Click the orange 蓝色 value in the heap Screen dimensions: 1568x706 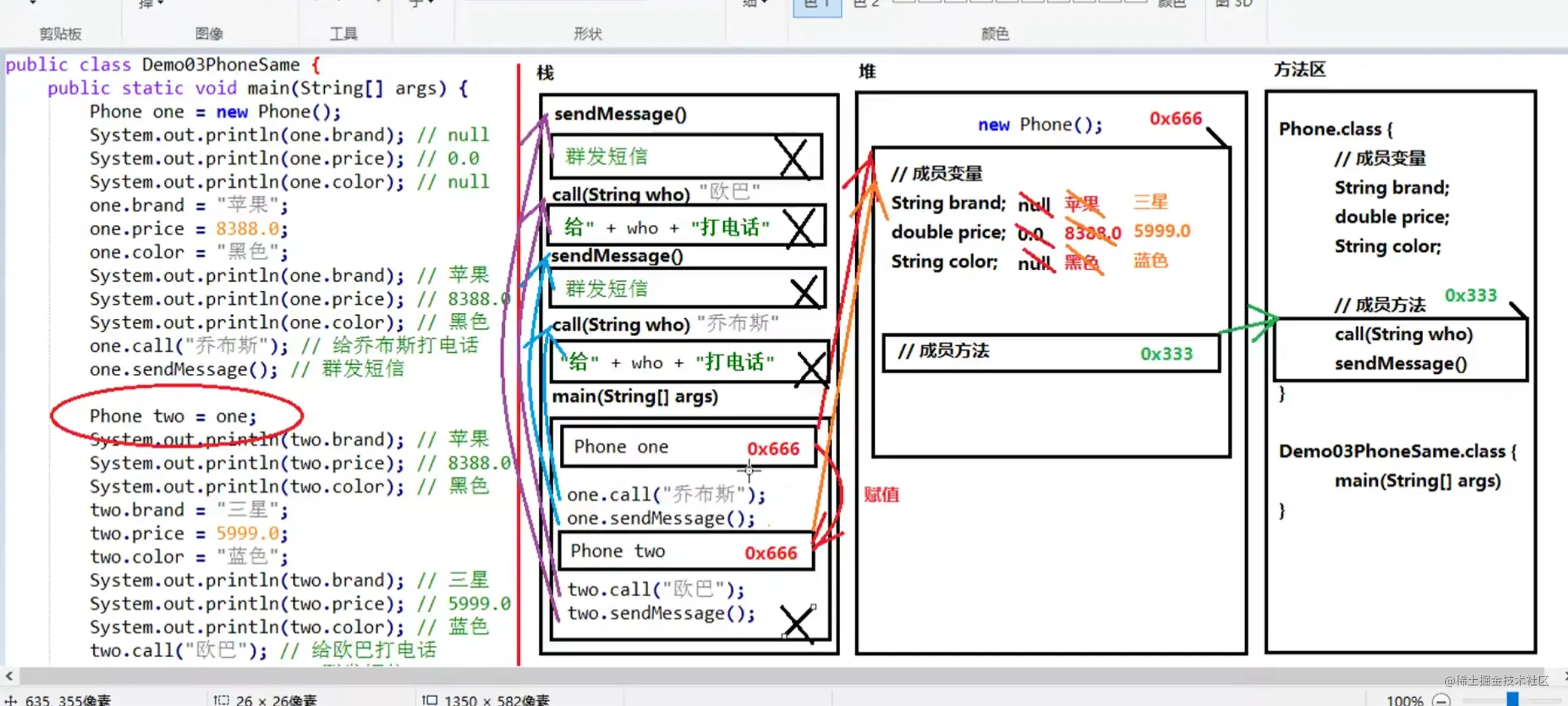(x=1151, y=260)
